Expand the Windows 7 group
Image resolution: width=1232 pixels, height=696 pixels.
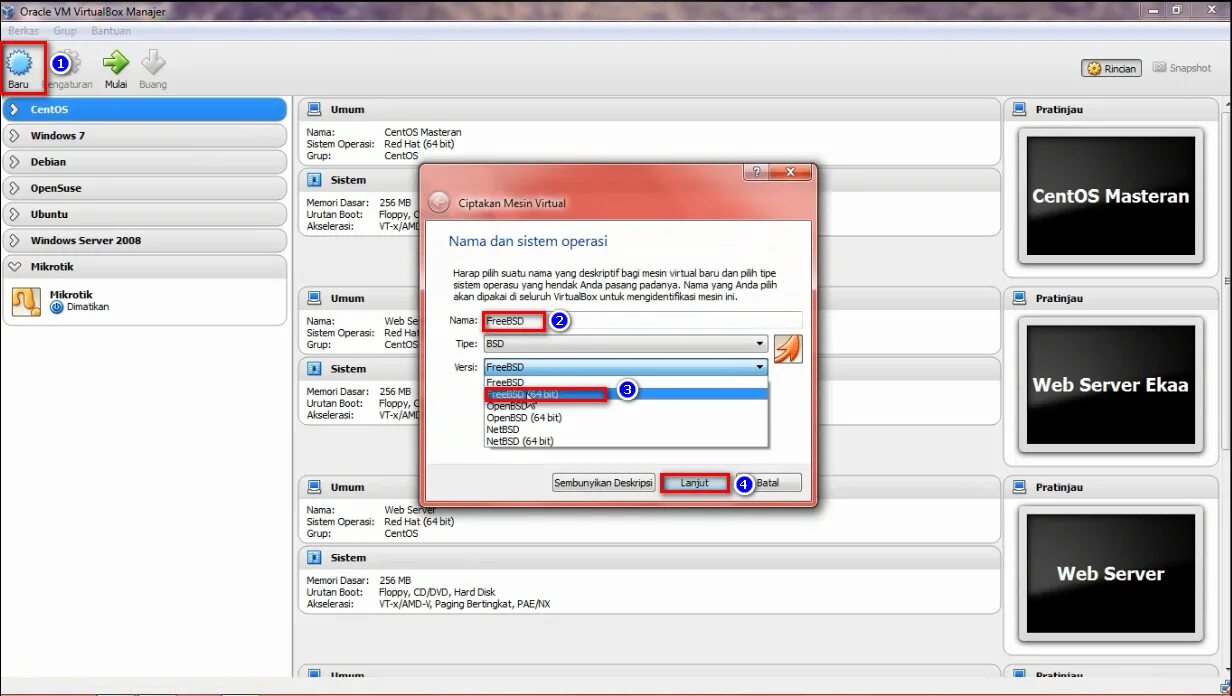pos(14,135)
